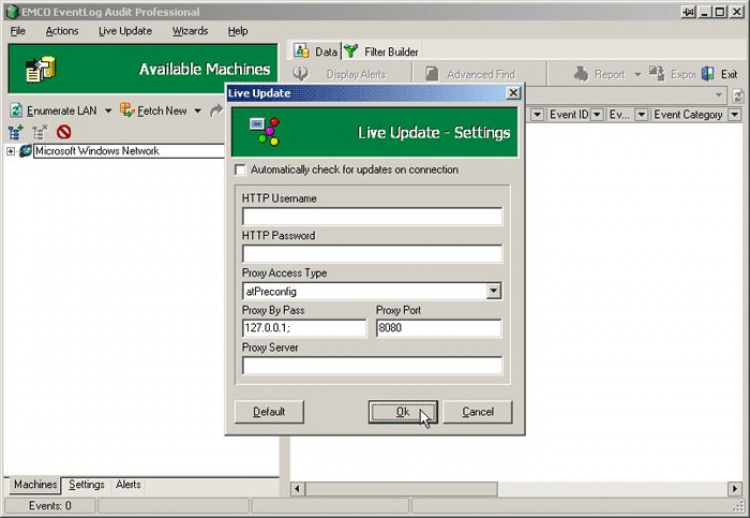Open the Wizards menu
The image size is (750, 518).
(x=190, y=31)
